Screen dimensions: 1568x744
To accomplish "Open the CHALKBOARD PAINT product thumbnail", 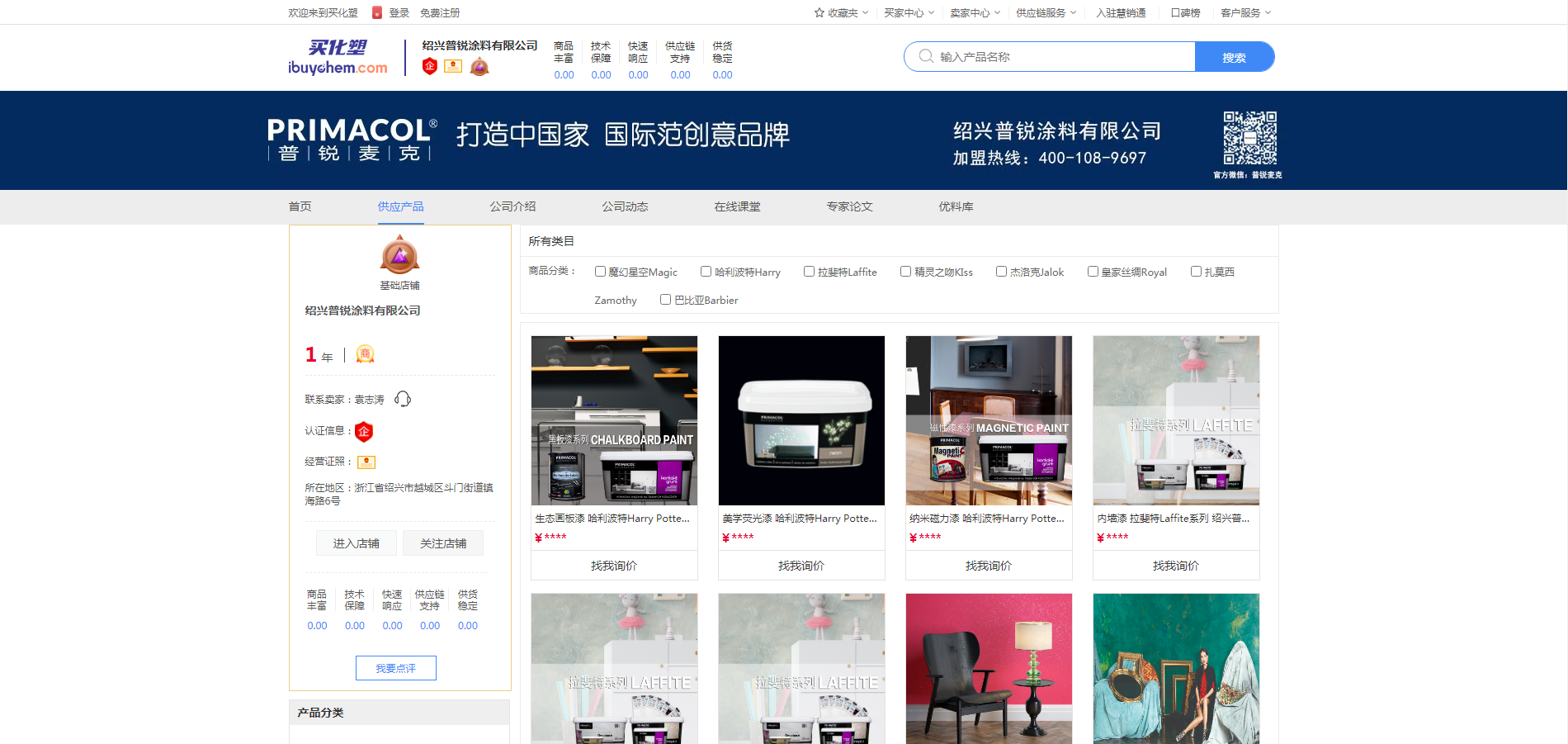I will click(x=614, y=420).
